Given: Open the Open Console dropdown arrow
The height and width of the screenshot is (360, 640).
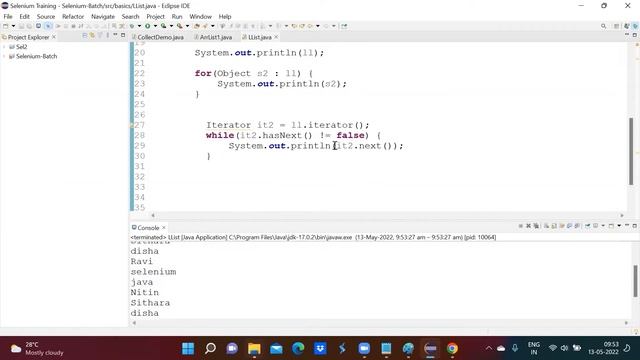Looking at the screenshot, I should coord(619,226).
